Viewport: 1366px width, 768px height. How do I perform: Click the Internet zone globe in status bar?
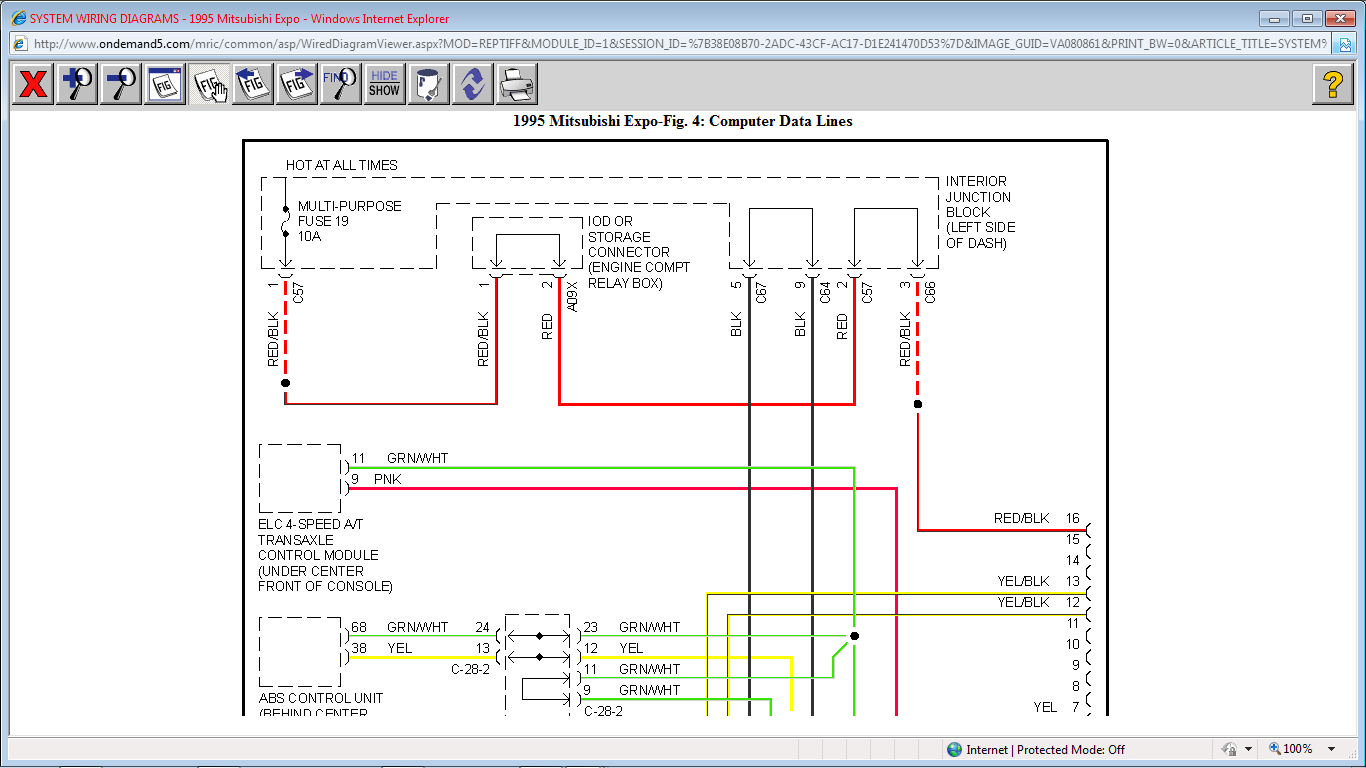coord(955,749)
